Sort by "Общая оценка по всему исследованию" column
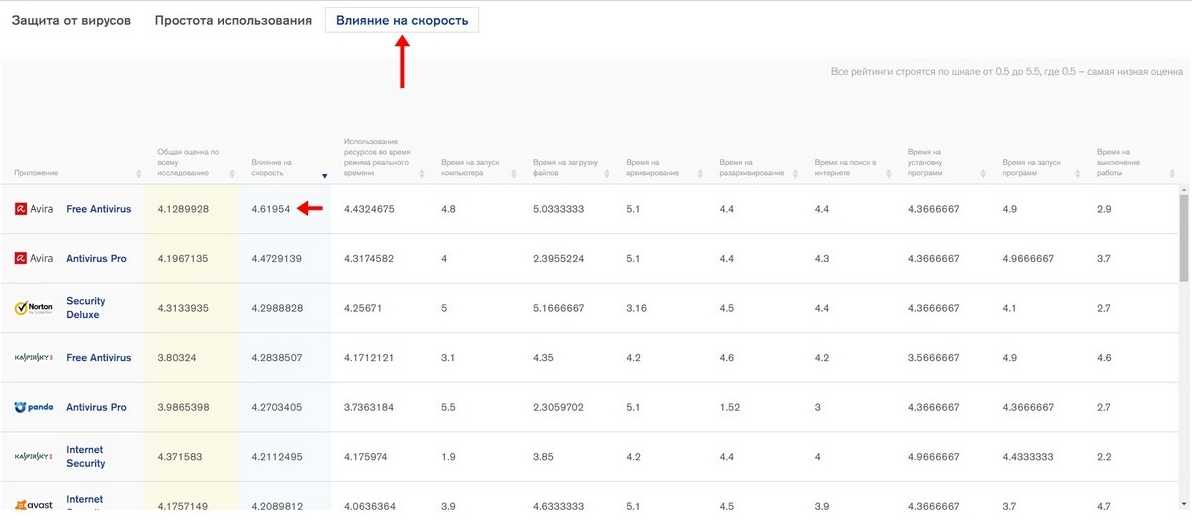This screenshot has height=524, width=1192. [x=231, y=173]
